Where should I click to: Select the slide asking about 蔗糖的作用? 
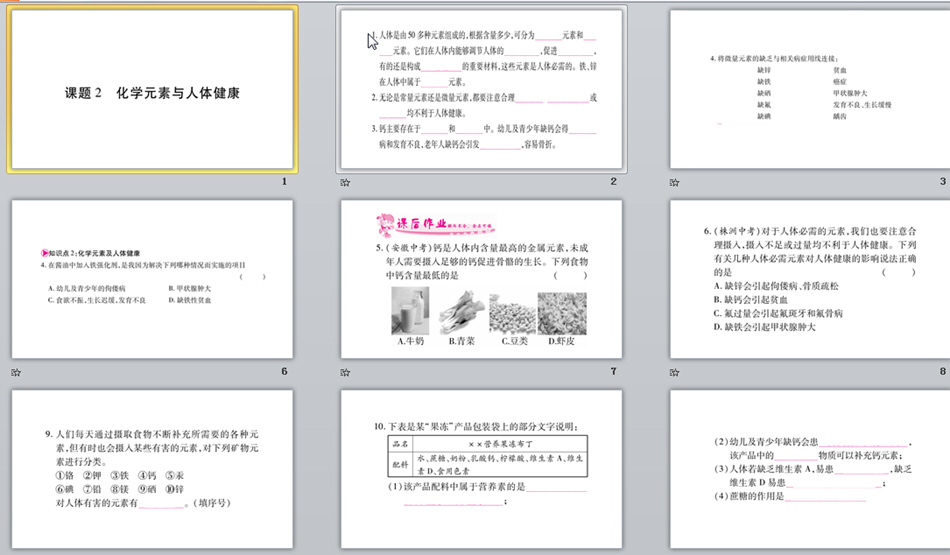(x=809, y=469)
